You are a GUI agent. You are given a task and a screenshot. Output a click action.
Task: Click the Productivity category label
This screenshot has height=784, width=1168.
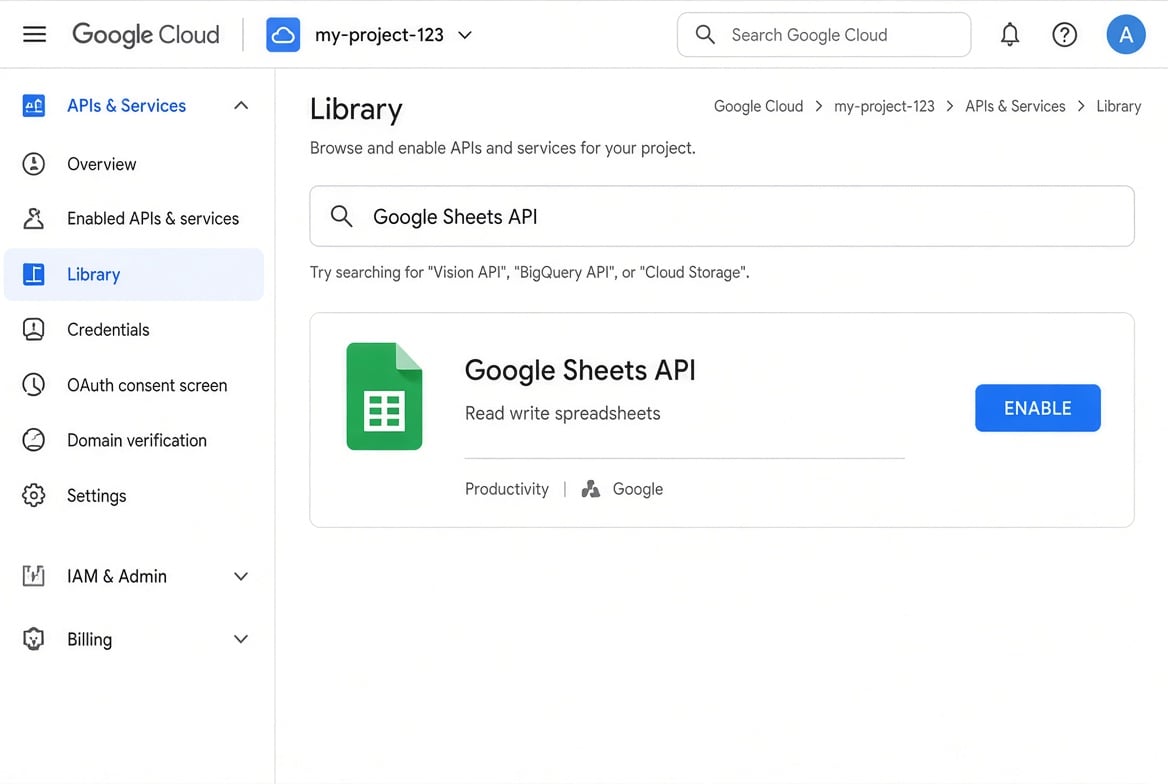(x=507, y=489)
